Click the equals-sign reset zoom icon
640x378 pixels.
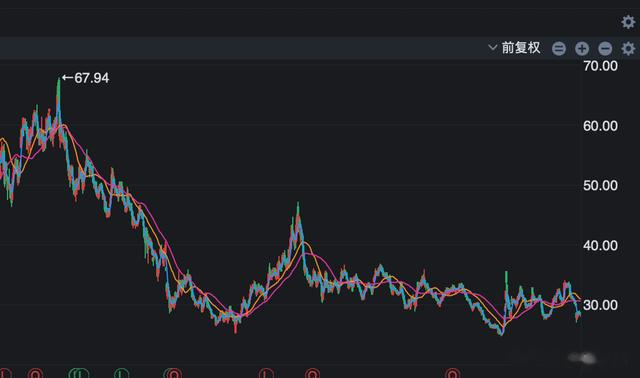click(559, 49)
